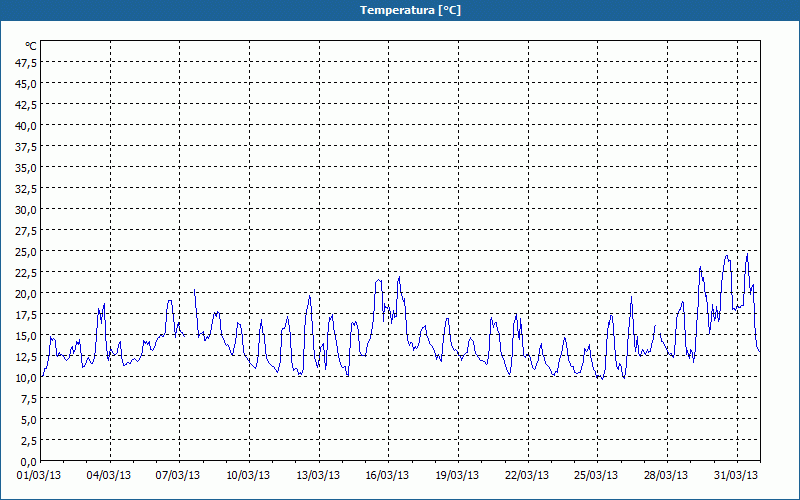Viewport: 800px width, 500px height.
Task: Click the 27,5 y-axis label
Action: pyautogui.click(x=27, y=231)
